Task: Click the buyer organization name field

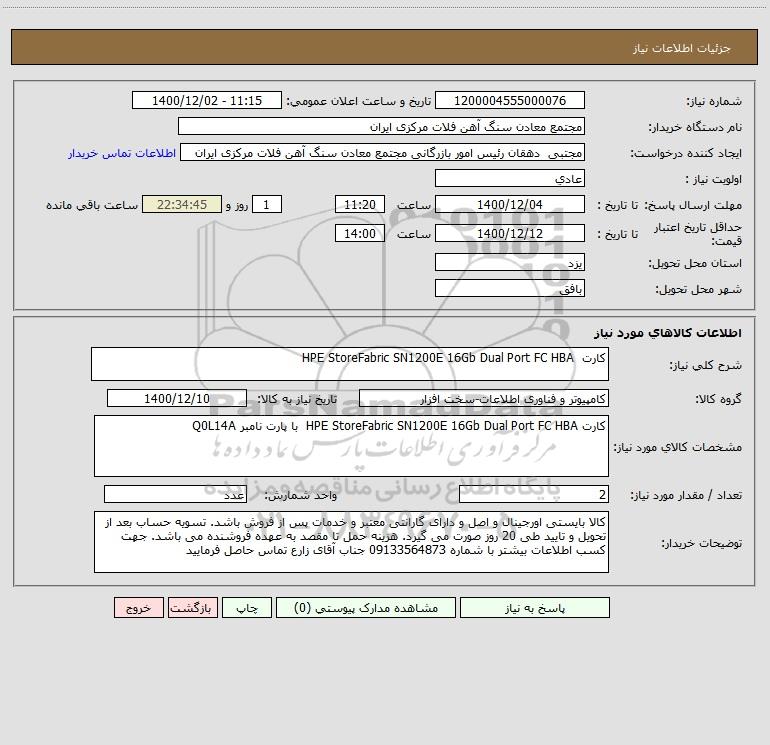Action: 381,126
